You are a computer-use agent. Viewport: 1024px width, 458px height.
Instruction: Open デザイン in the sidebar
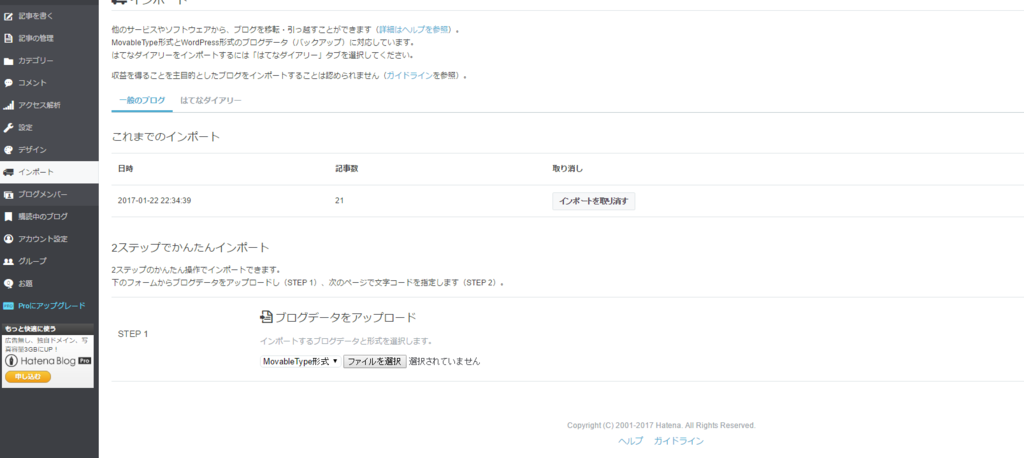(49, 150)
